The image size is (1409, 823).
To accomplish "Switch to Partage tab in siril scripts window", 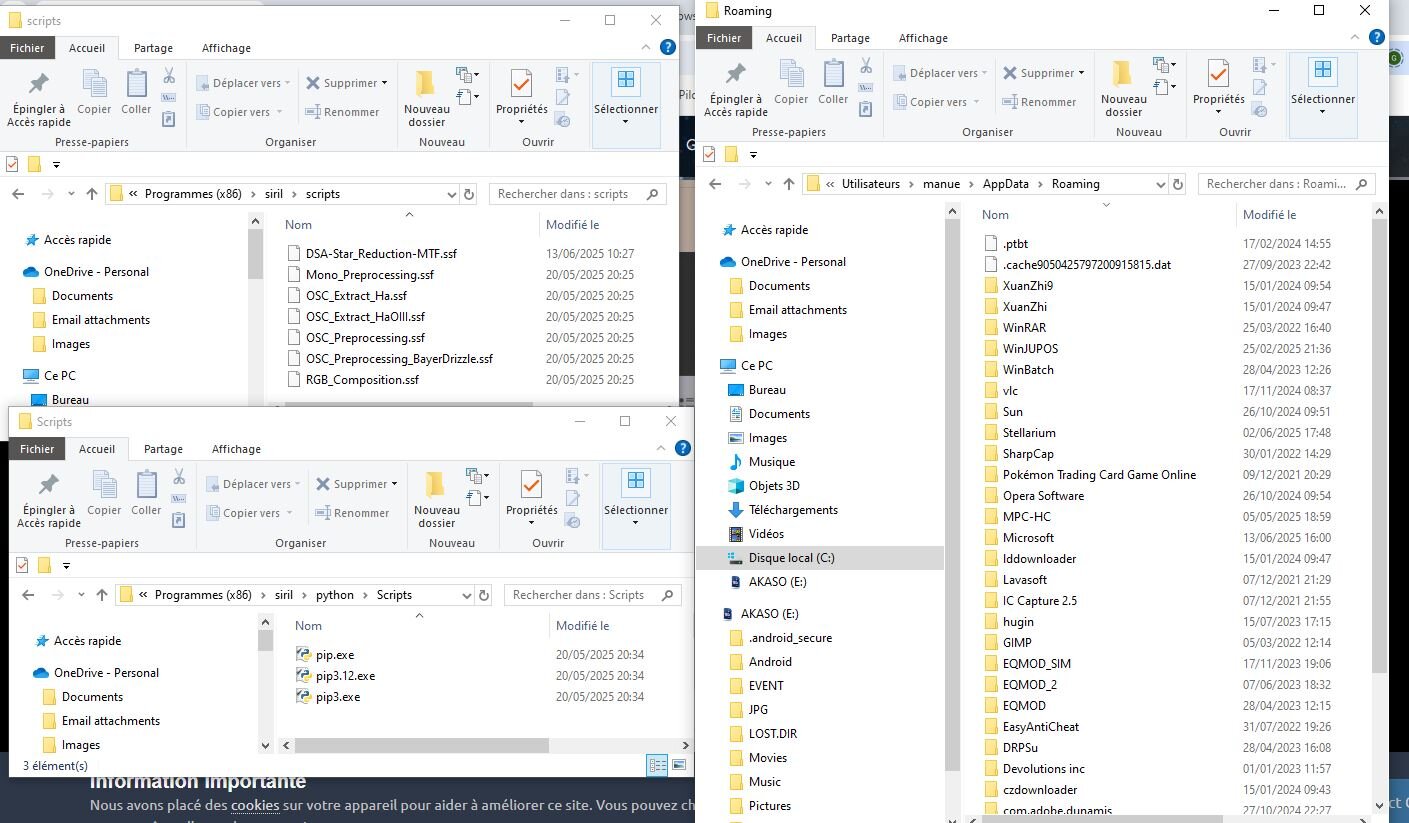I will coord(153,48).
